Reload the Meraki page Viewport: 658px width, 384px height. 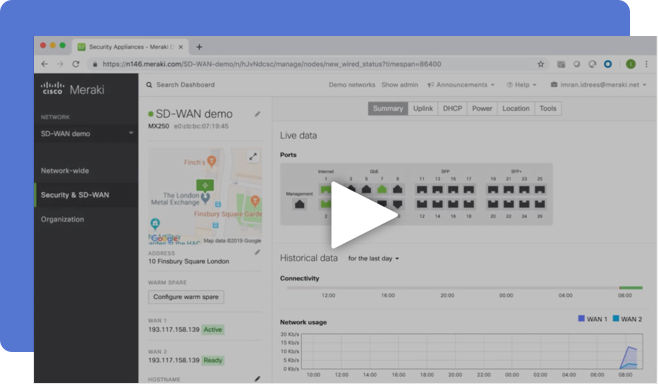(x=76, y=64)
